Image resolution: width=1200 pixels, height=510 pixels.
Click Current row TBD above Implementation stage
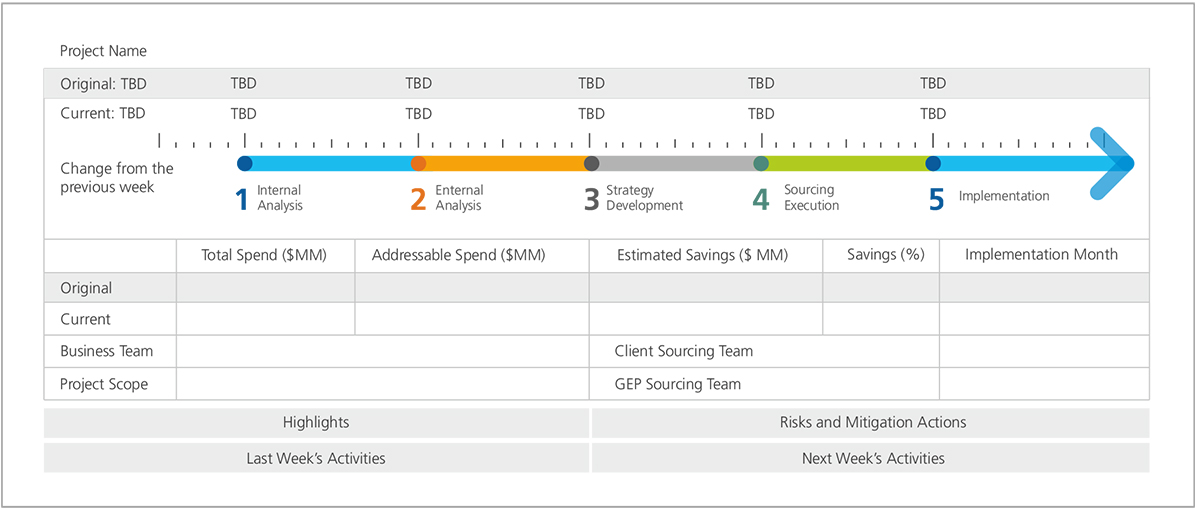coord(933,113)
